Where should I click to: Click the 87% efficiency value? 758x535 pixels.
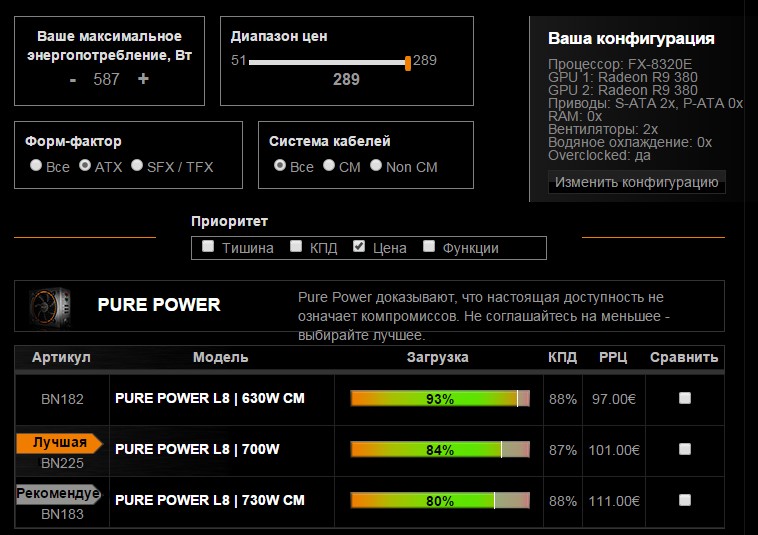[563, 450]
